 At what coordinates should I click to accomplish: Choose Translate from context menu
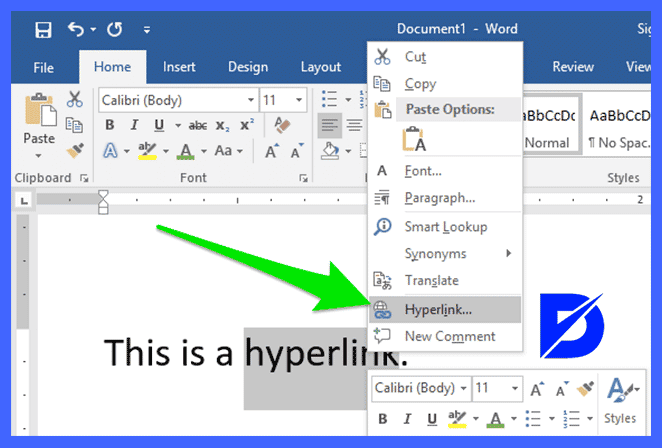pyautogui.click(x=445, y=280)
